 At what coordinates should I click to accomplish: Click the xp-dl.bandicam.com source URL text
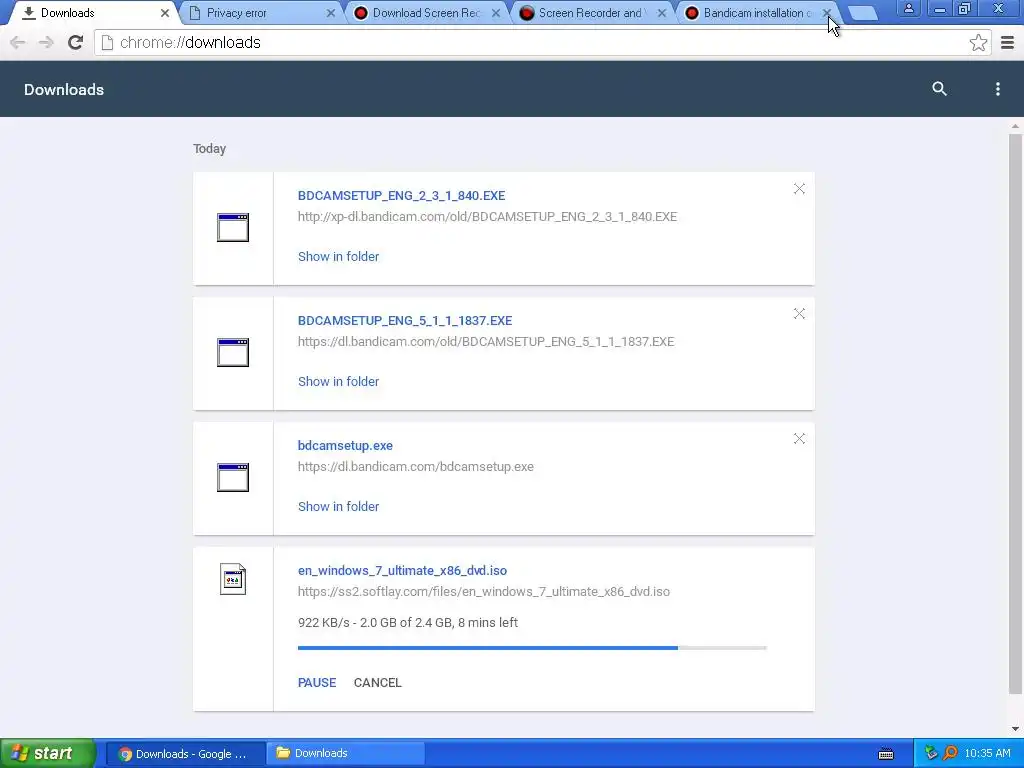(487, 216)
